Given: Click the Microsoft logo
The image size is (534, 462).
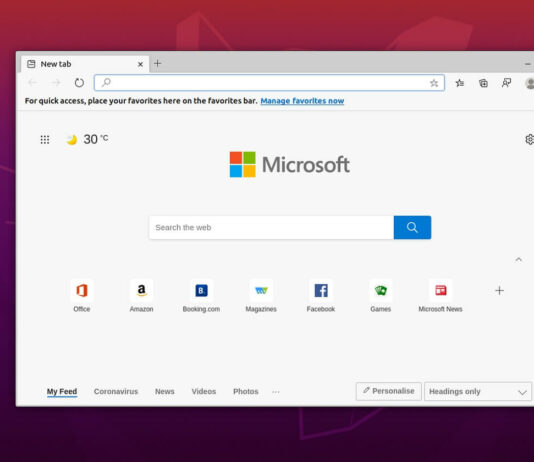Looking at the screenshot, I should [289, 164].
